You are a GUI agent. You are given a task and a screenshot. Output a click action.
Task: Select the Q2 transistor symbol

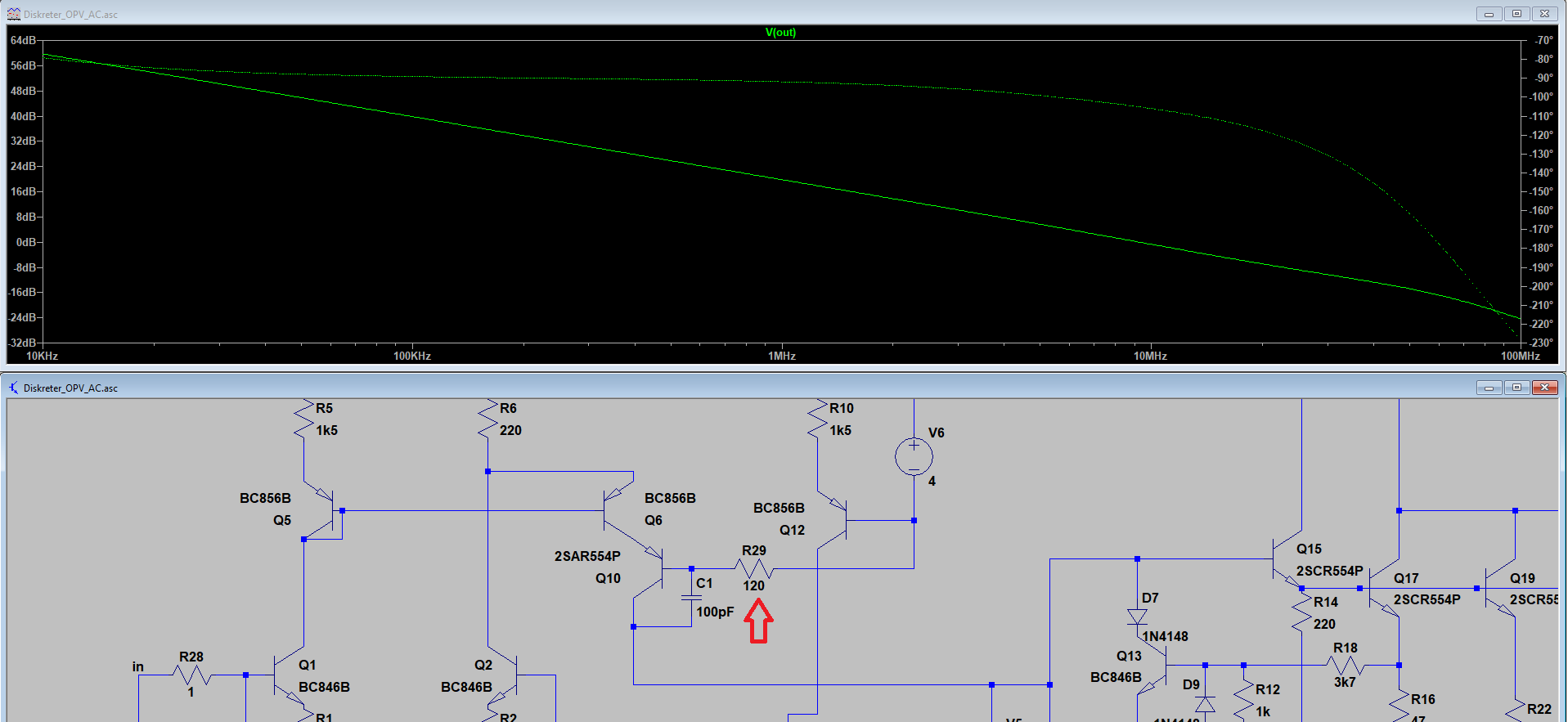(502, 675)
